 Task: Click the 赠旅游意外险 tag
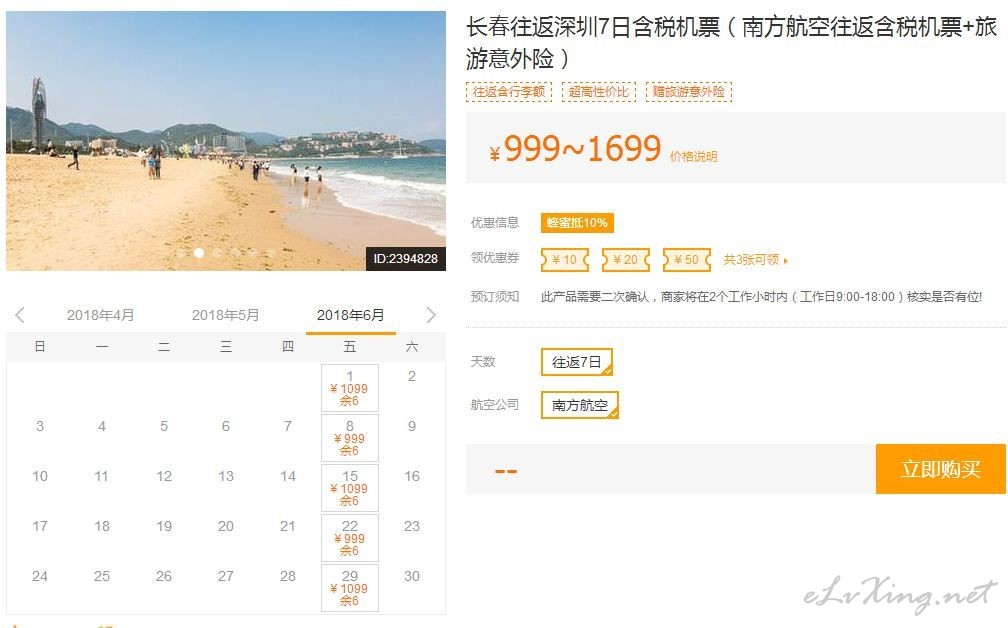(688, 92)
